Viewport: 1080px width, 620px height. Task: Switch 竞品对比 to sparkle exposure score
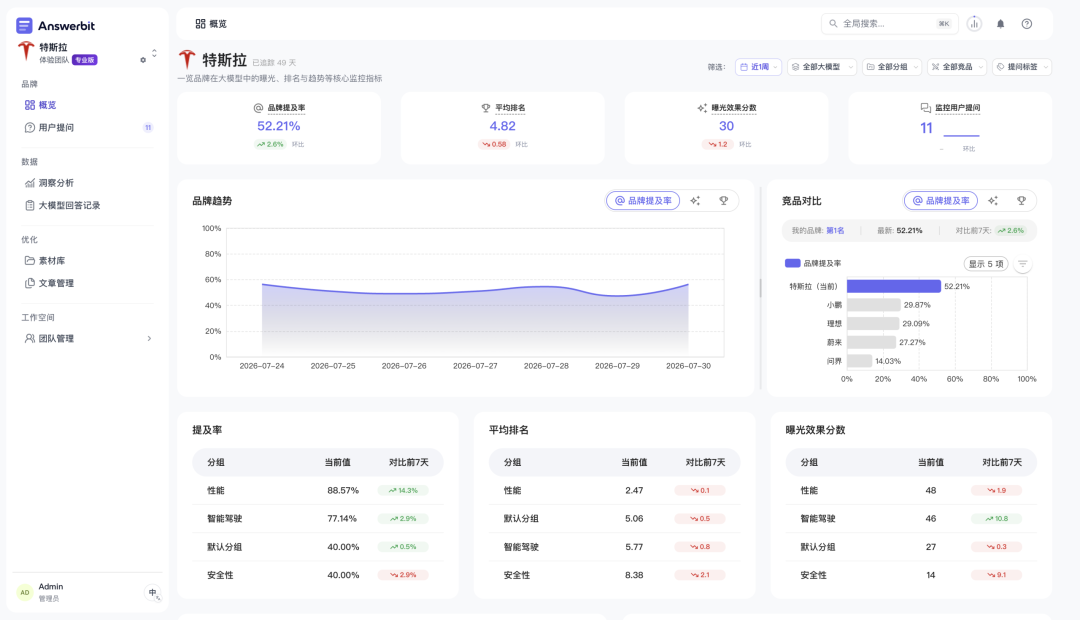[993, 200]
